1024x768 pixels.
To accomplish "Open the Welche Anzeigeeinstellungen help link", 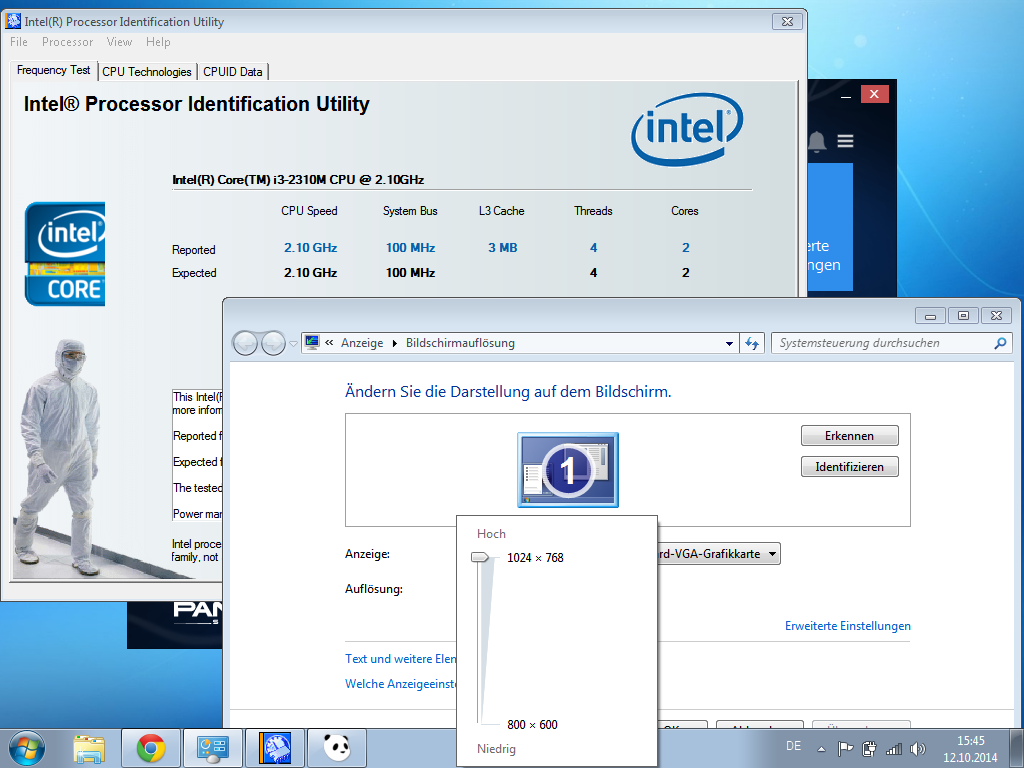I will tap(400, 684).
